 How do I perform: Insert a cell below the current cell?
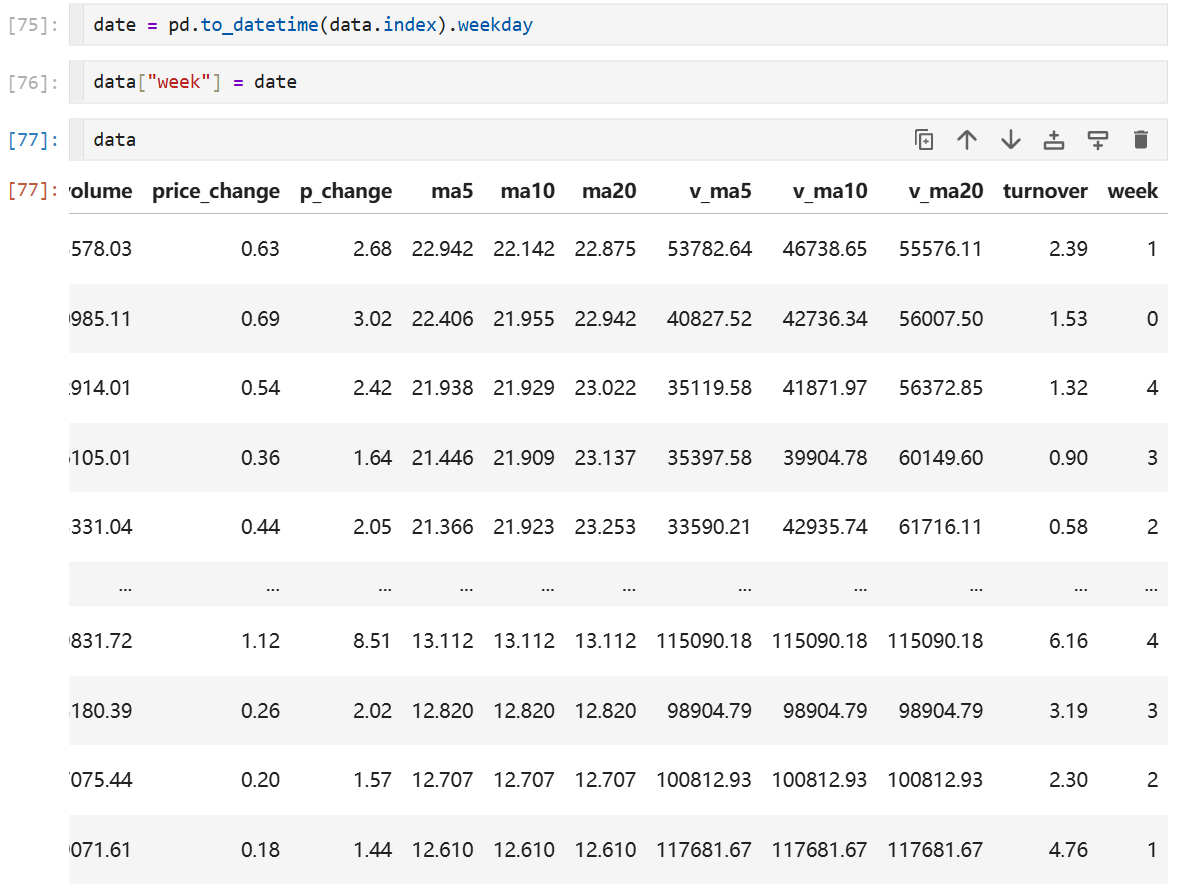pos(1097,140)
